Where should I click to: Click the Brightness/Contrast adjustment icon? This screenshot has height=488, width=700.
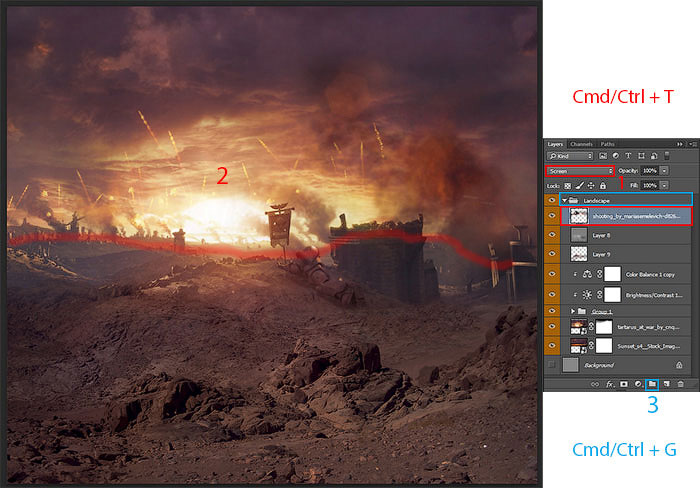tap(587, 295)
